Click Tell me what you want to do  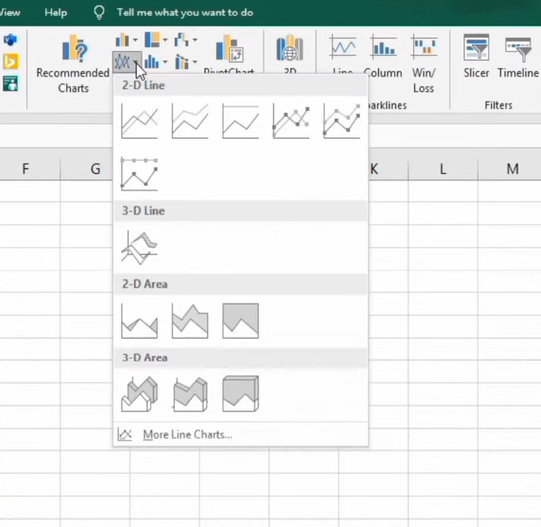(x=185, y=12)
